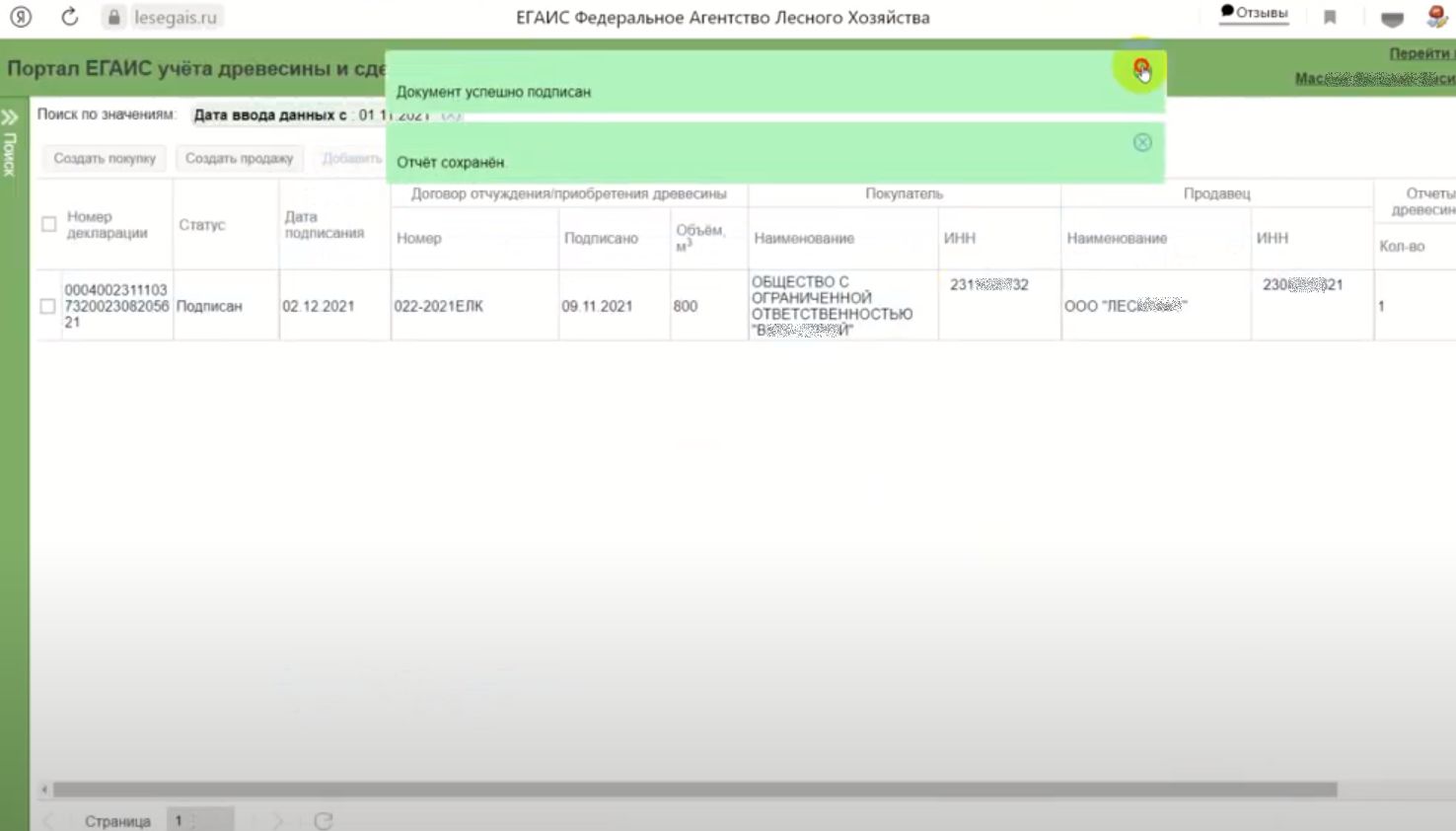The width and height of the screenshot is (1456, 831).
Task: Refresh the table with the pager reload icon
Action: click(323, 821)
